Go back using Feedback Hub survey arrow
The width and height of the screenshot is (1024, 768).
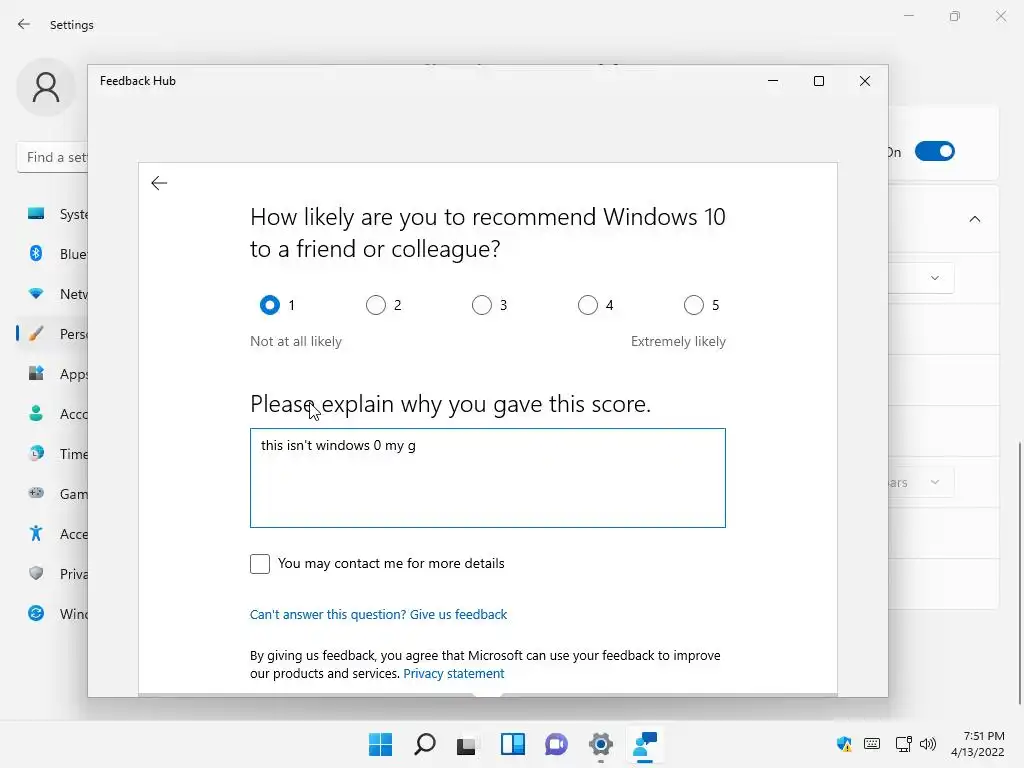[x=159, y=183]
